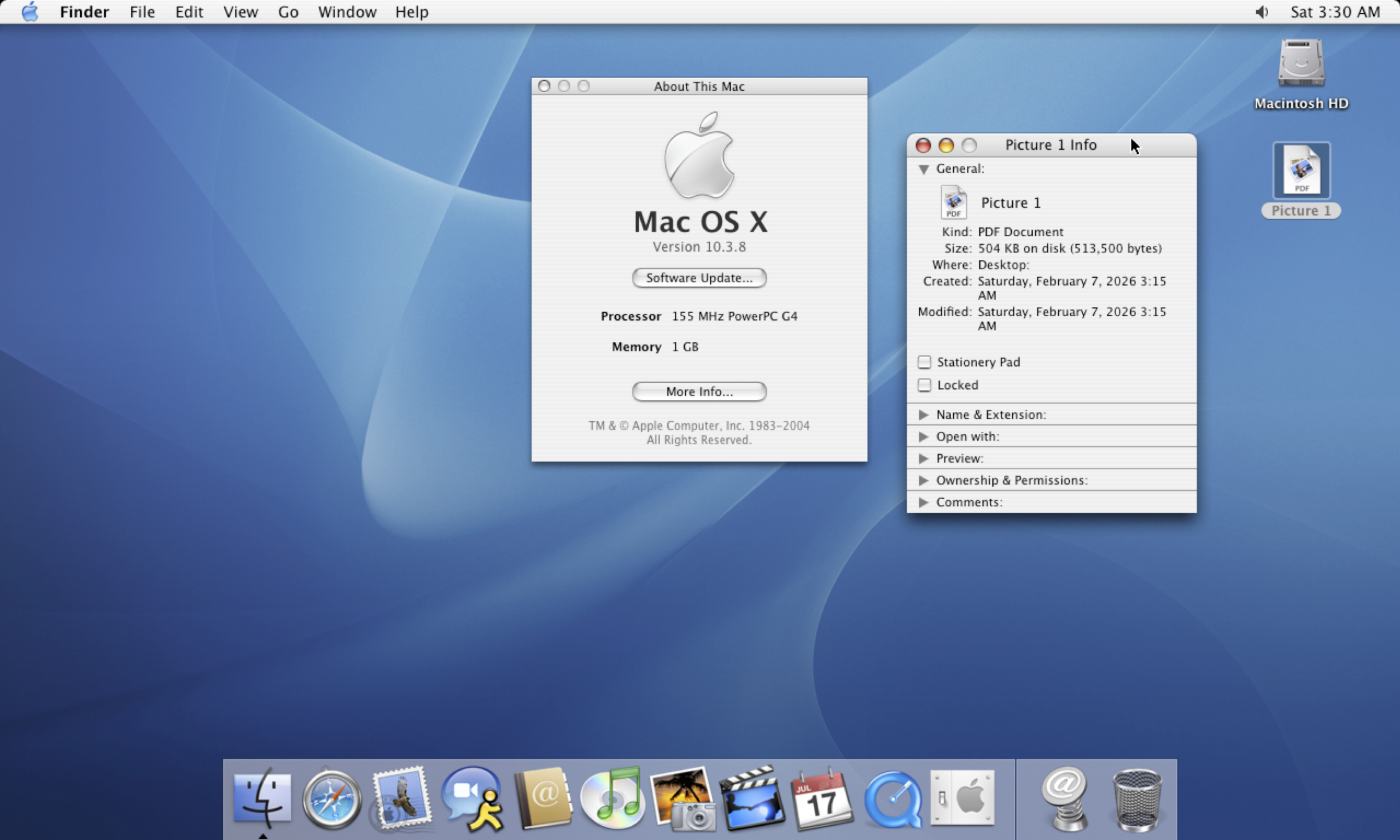Open iCal calendar in Dock
1400x840 pixels.
821,799
